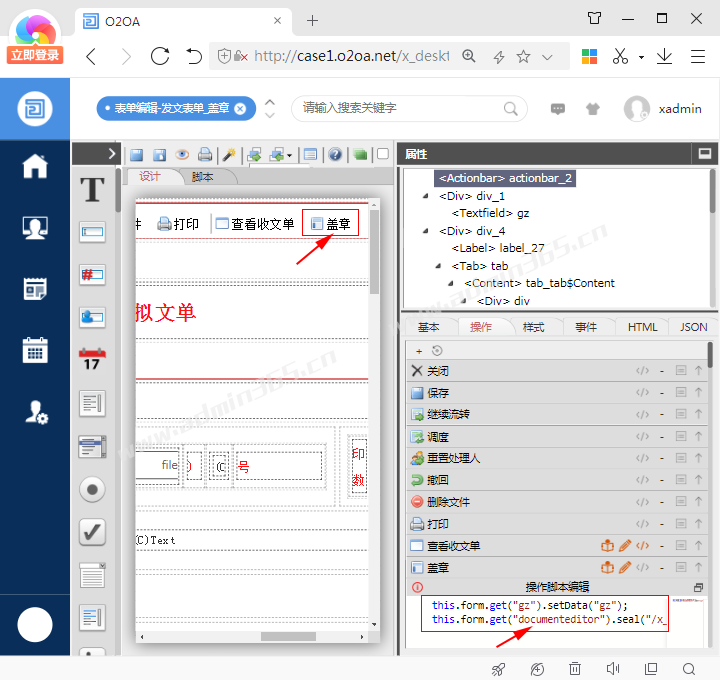Click the magic wand toolbar icon

tap(229, 155)
